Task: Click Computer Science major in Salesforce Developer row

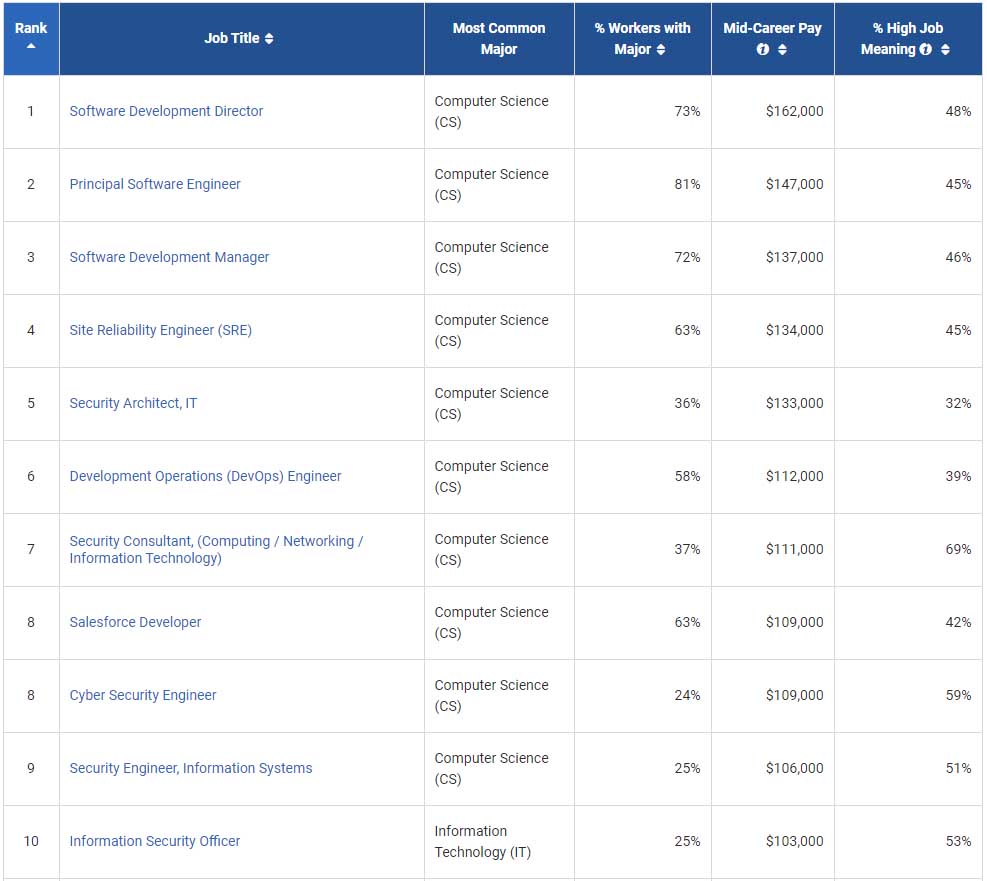Action: [x=499, y=622]
